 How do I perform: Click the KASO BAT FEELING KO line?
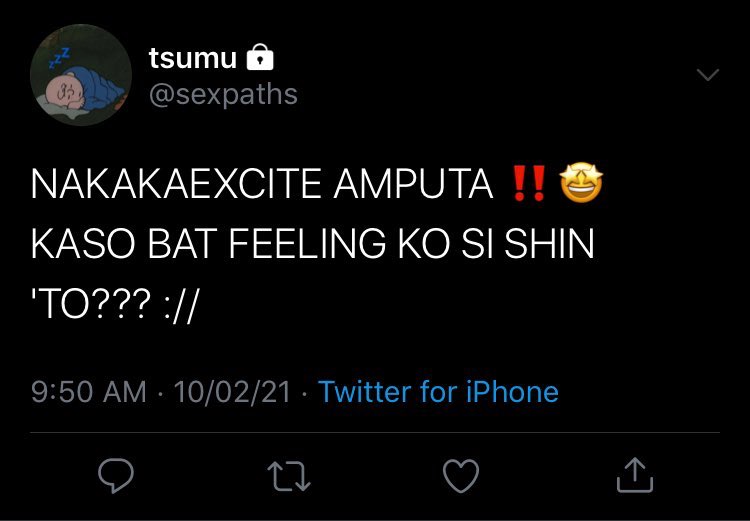click(313, 244)
